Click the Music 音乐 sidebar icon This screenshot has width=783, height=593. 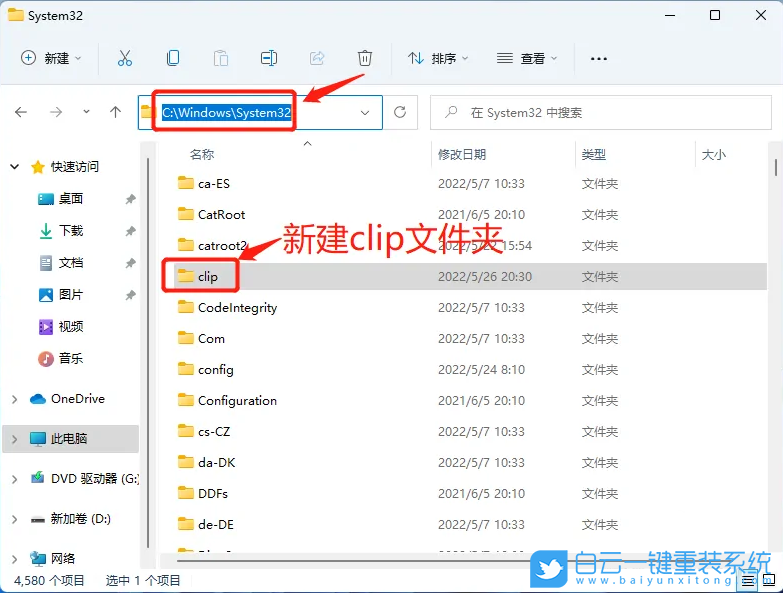tap(46, 358)
